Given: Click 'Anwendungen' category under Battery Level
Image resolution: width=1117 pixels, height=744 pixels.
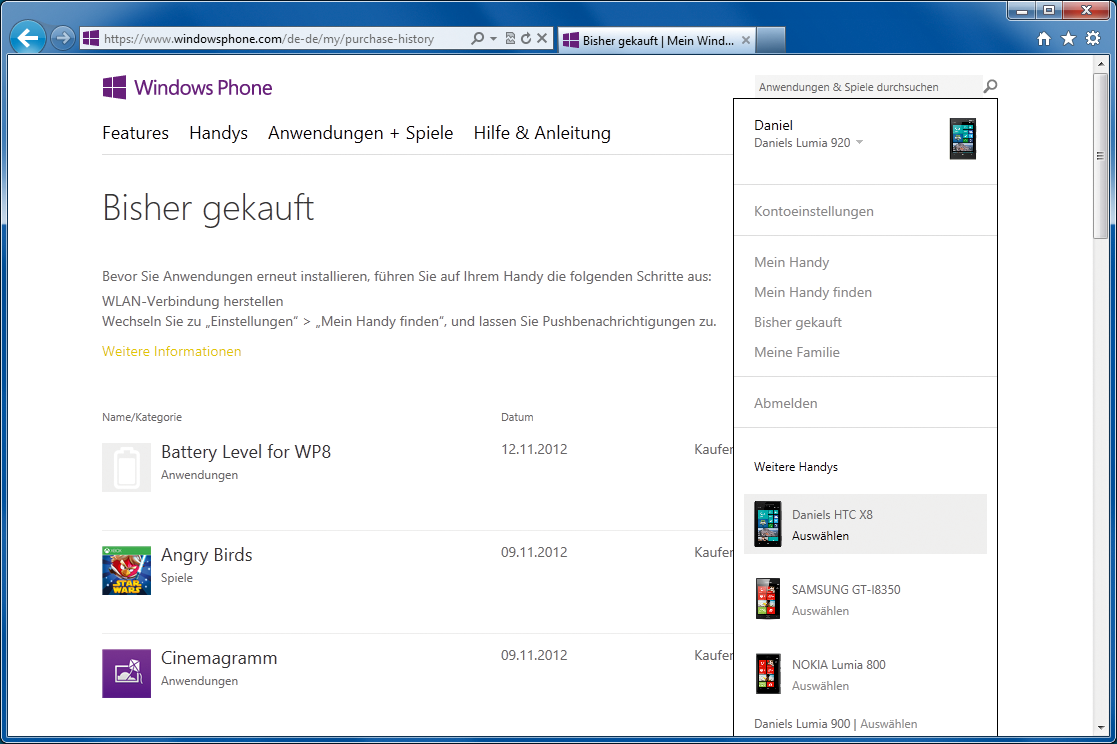Looking at the screenshot, I should (199, 475).
